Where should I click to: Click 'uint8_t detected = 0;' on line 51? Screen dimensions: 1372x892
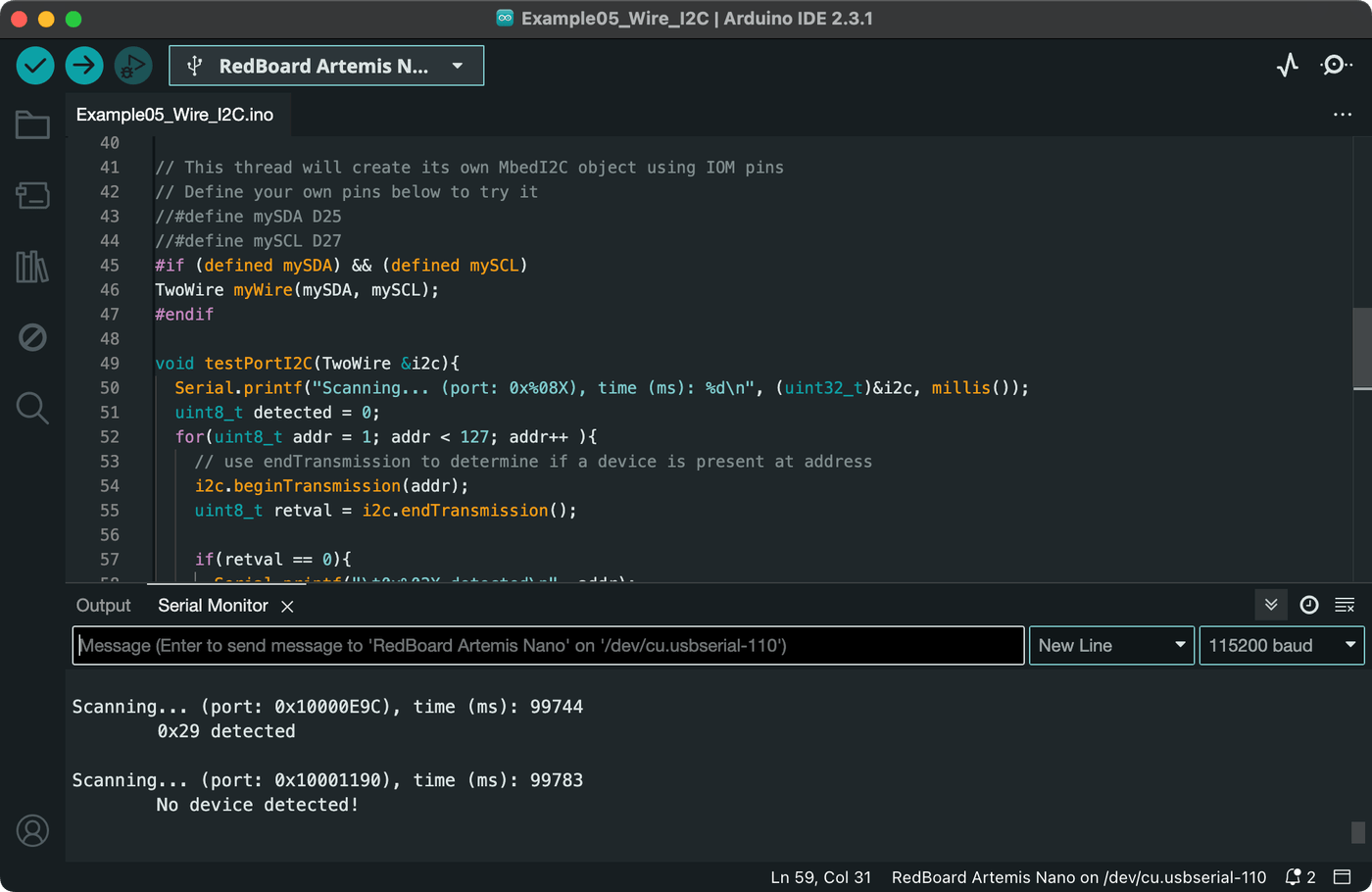[x=277, y=413]
